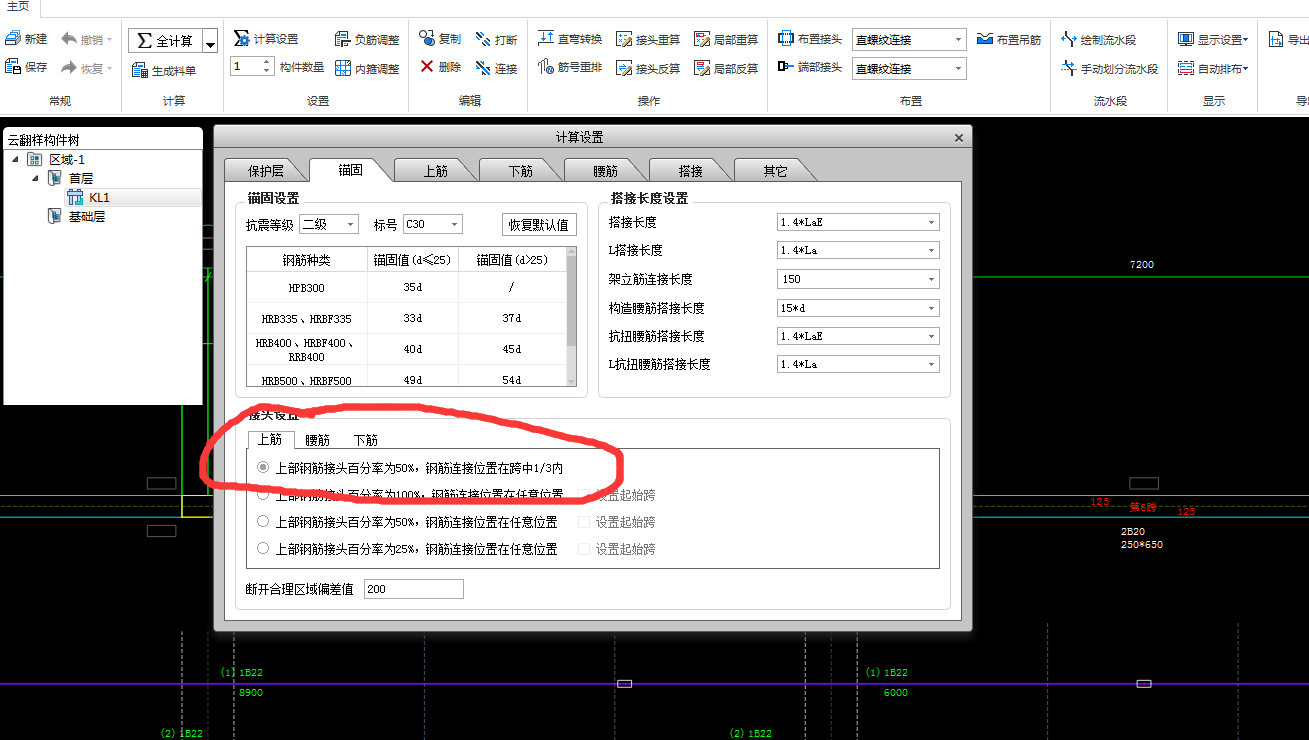Click the 删除 delete icon
This screenshot has height=740, width=1309.
point(426,67)
